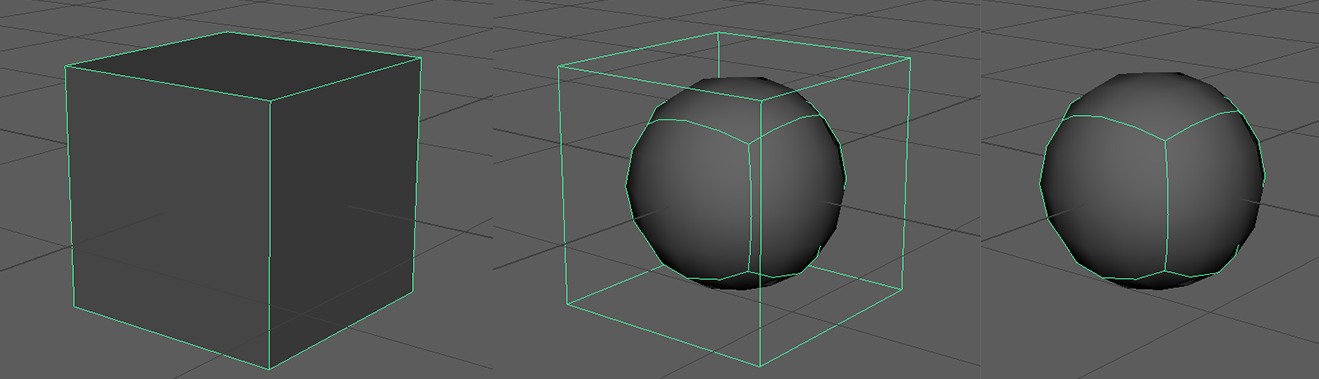Select the wireframe cage's bottom front corner
Viewport: 1319px width, 379px height.
coord(761,365)
